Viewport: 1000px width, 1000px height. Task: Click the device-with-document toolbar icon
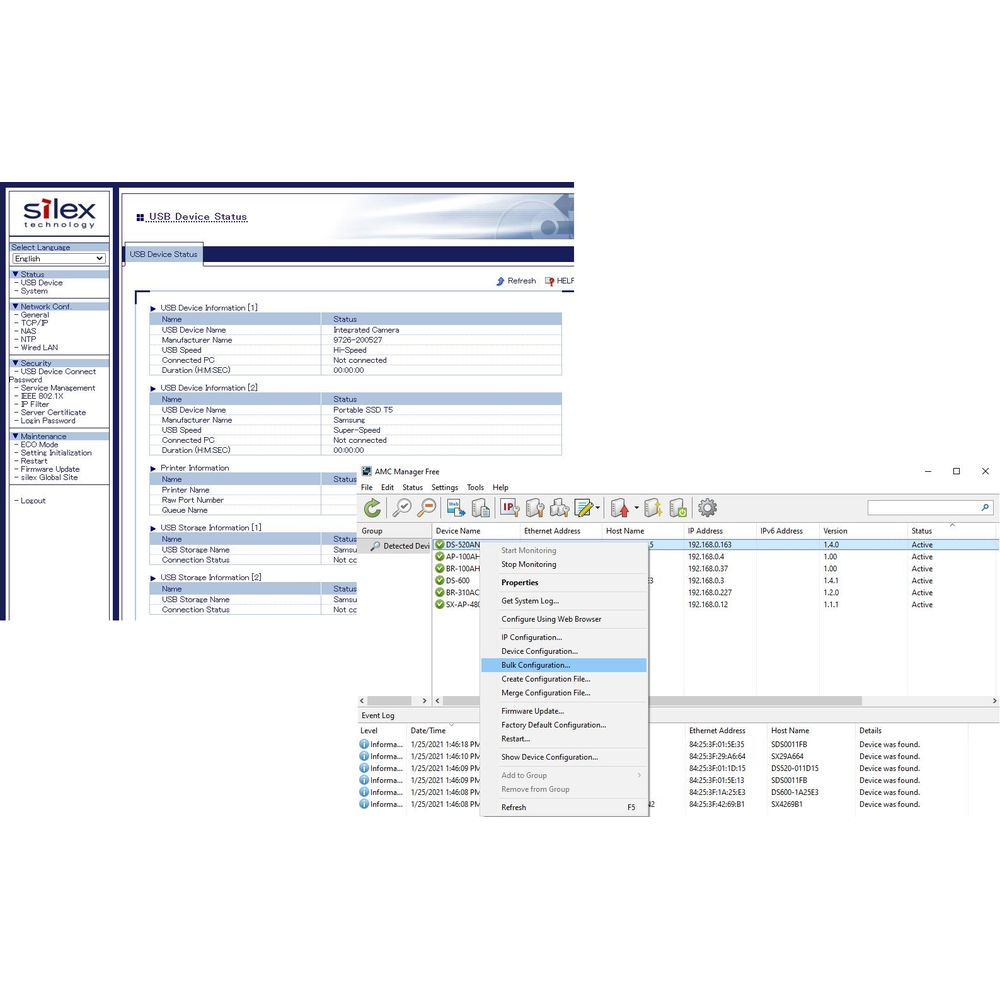[480, 508]
